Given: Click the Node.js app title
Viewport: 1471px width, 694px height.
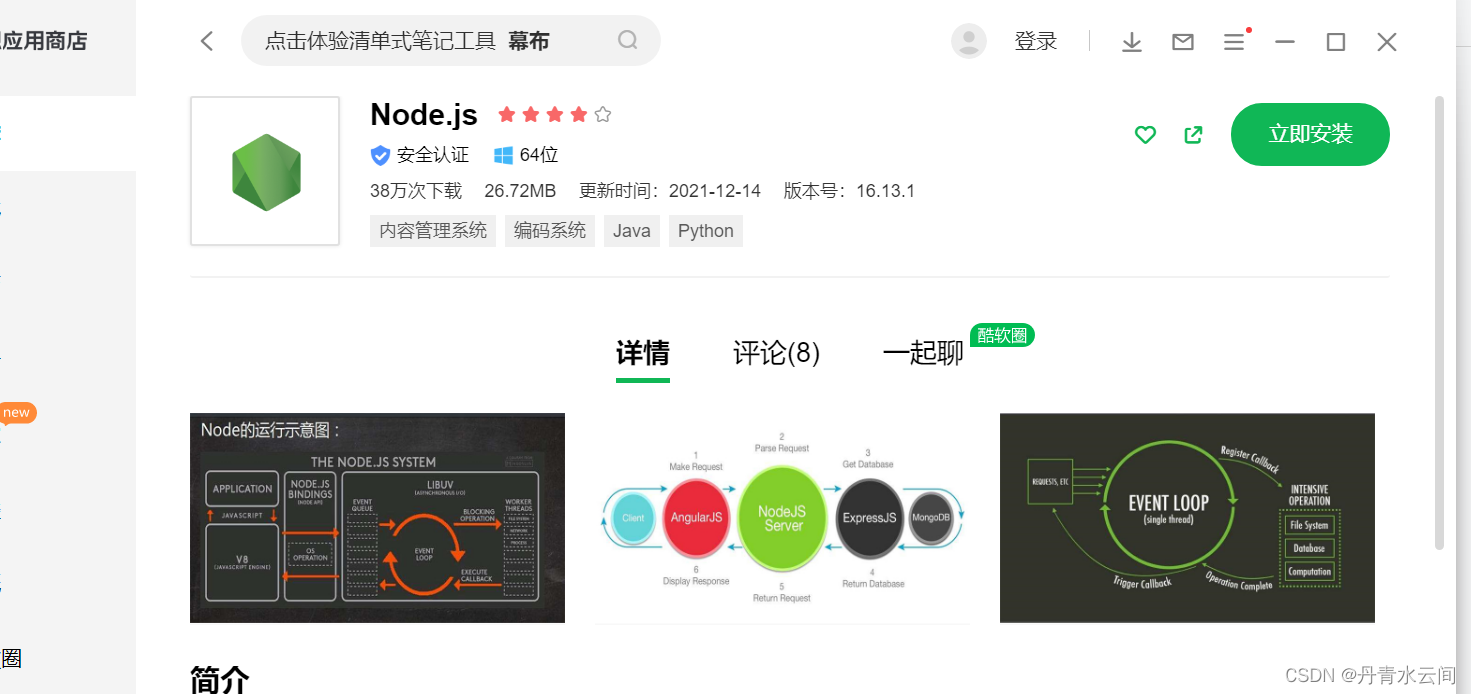Looking at the screenshot, I should point(424,115).
